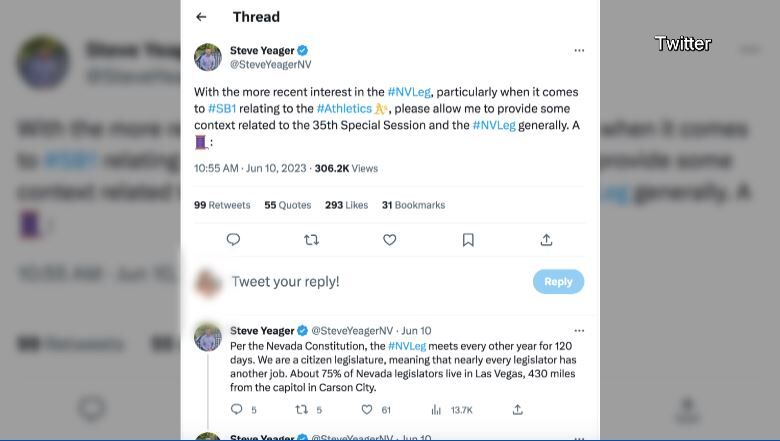Share the main tweet
780x441 pixels.
[546, 240]
